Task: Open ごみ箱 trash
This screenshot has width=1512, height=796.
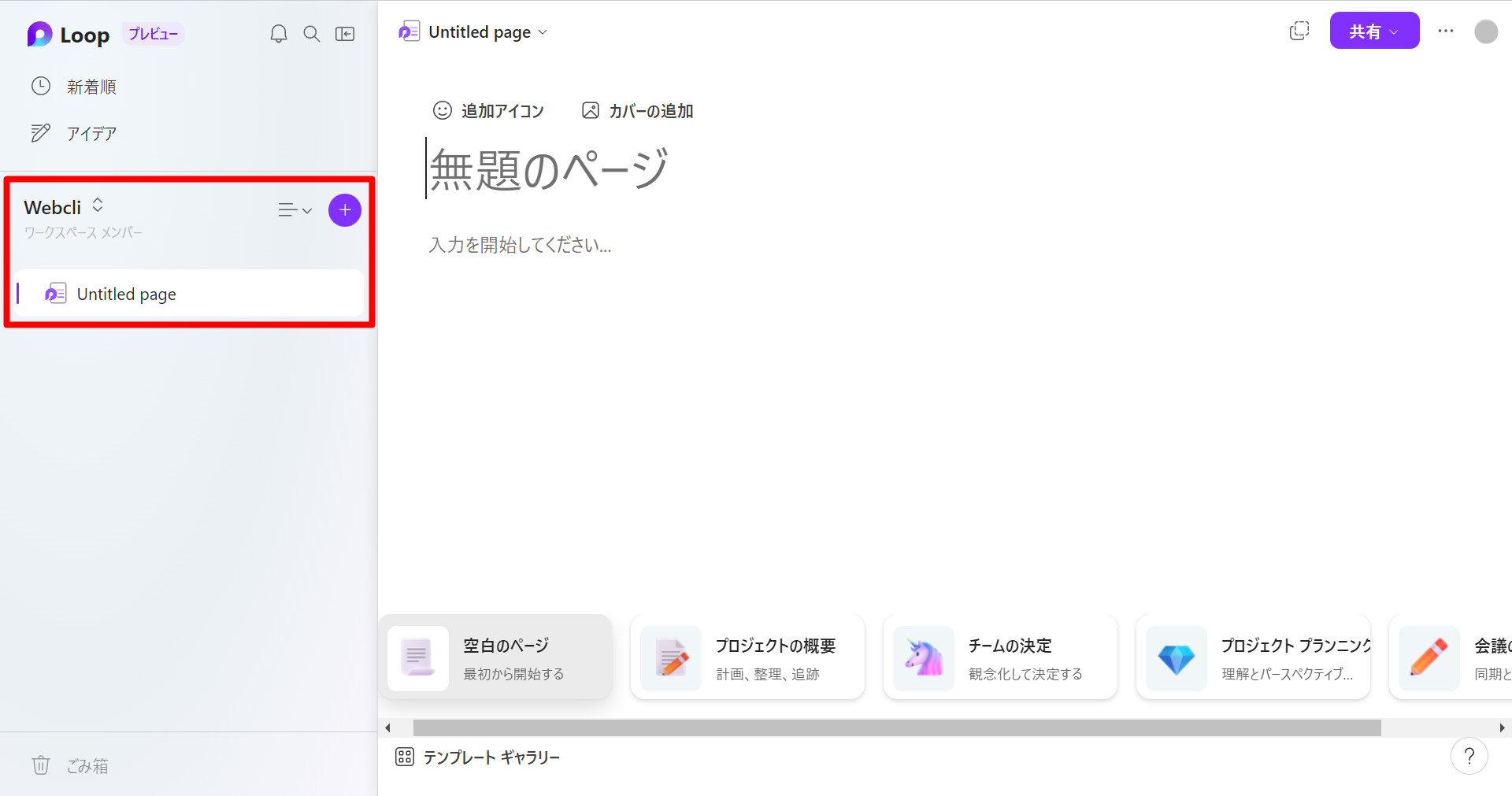Action: tap(70, 765)
